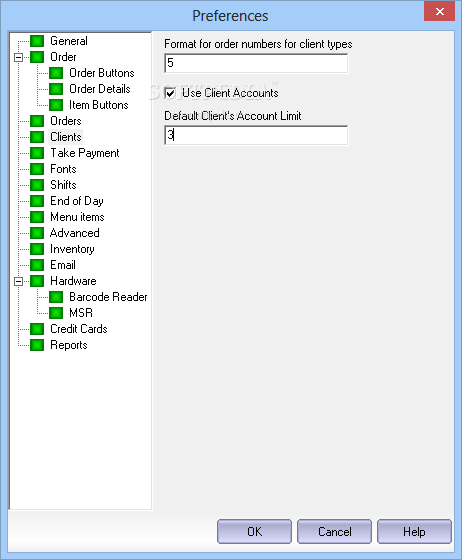Click the green icon beside Shifts
The width and height of the screenshot is (462, 560).
pos(37,185)
